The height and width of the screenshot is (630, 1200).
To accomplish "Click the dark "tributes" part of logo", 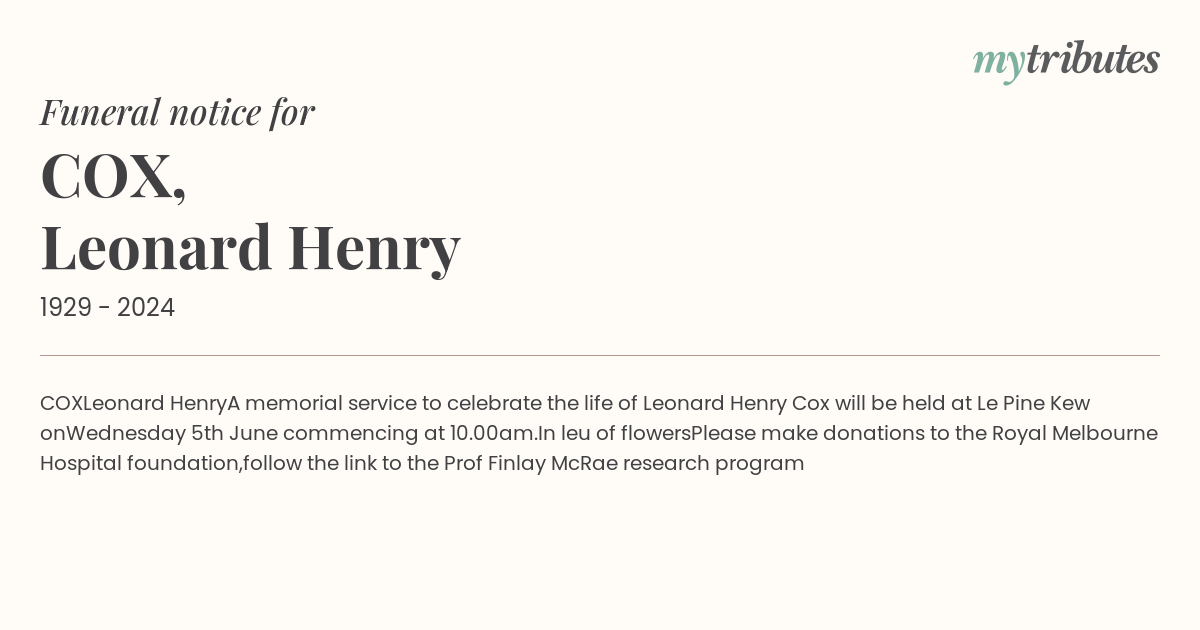I will click(1093, 60).
